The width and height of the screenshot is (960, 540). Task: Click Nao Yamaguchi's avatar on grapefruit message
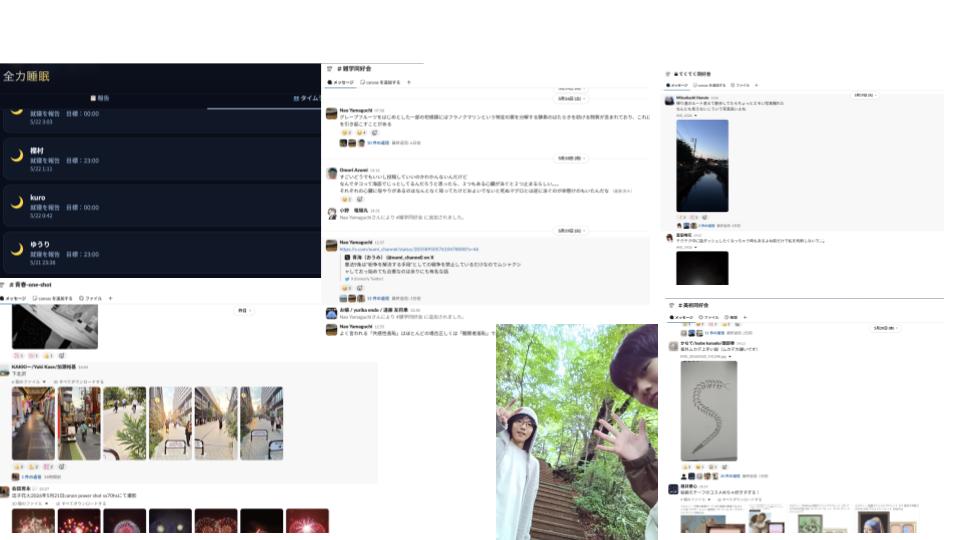331,114
